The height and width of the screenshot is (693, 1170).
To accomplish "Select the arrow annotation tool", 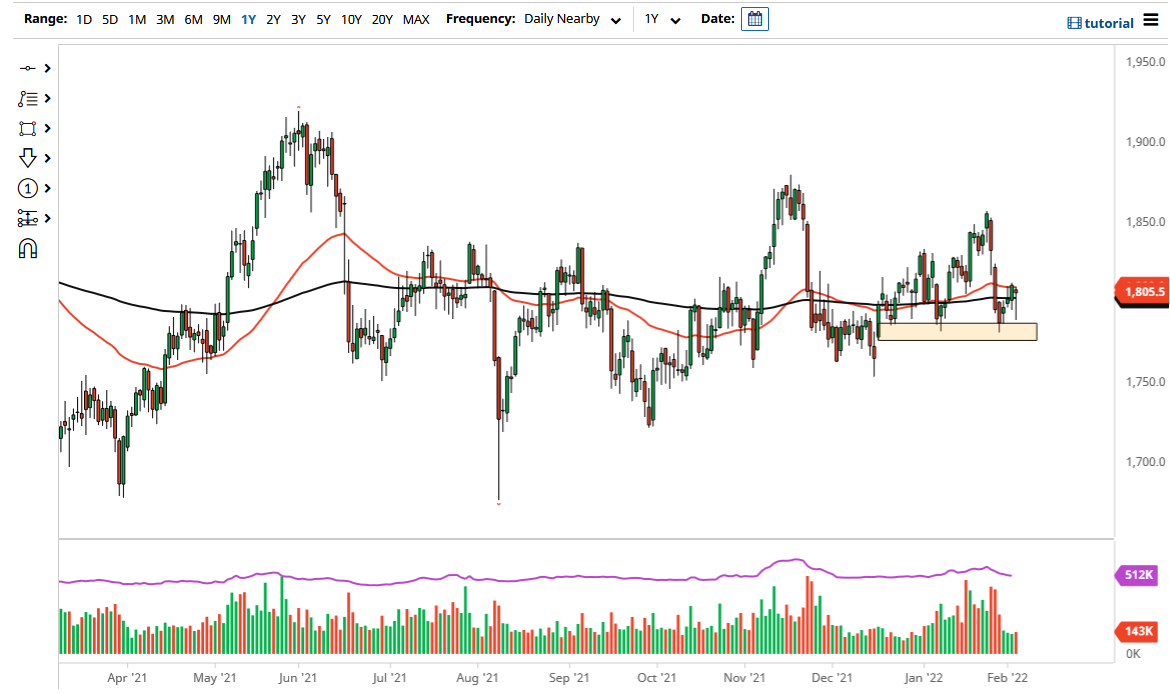I will (28, 158).
